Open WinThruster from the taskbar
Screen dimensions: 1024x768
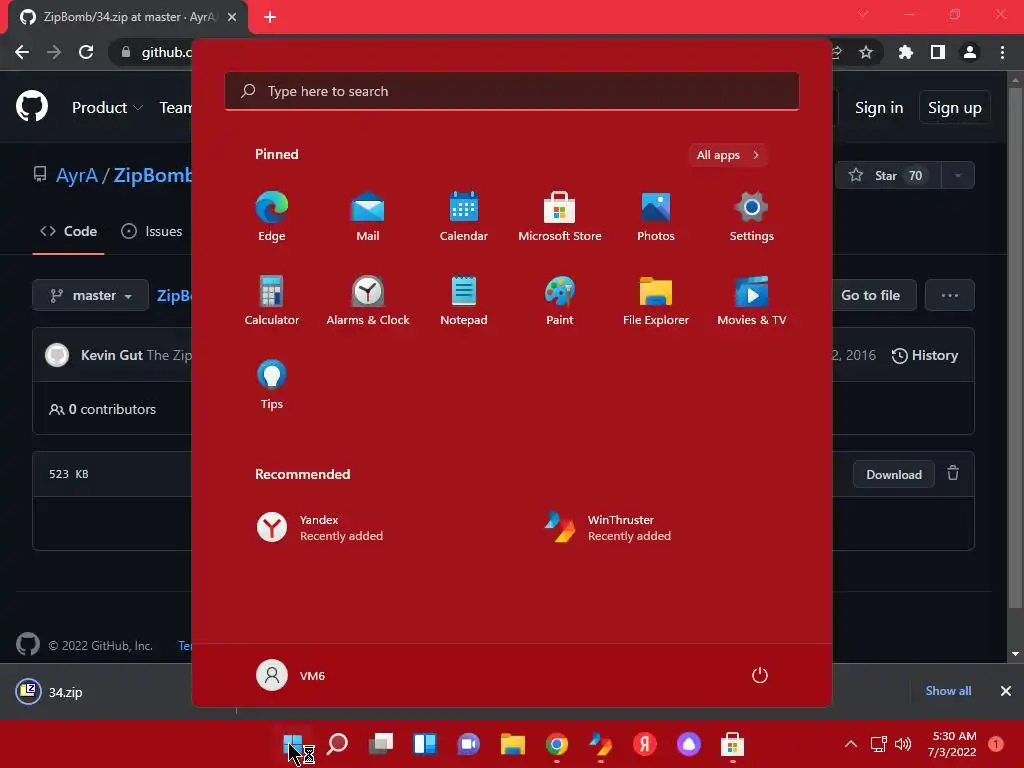601,744
